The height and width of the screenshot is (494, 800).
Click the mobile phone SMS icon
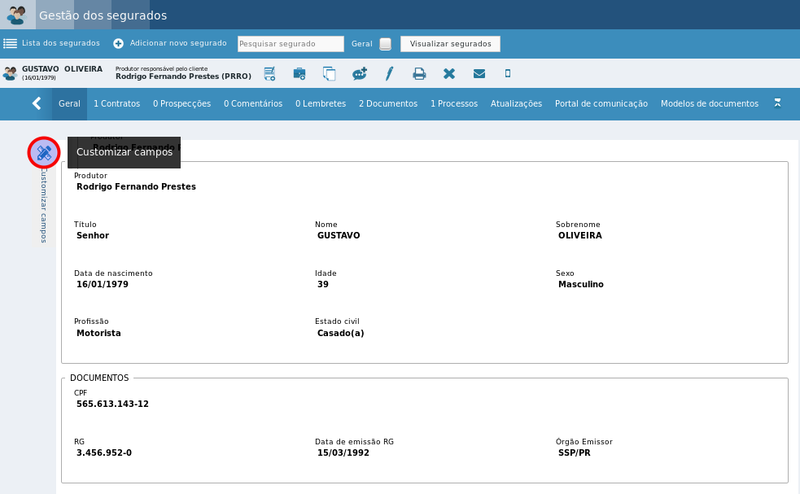(x=508, y=73)
